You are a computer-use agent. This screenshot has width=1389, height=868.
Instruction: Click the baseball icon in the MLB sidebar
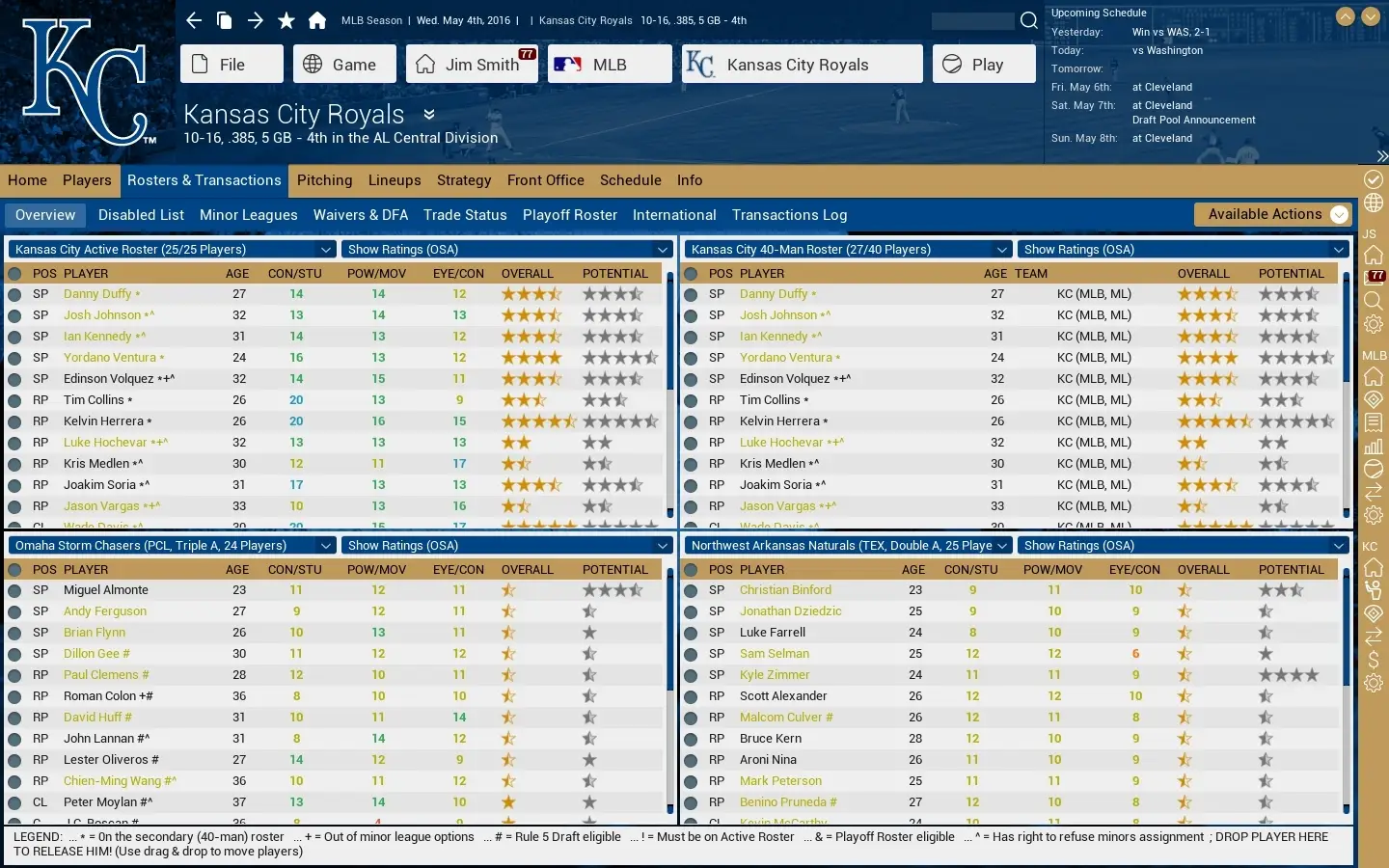[1374, 470]
